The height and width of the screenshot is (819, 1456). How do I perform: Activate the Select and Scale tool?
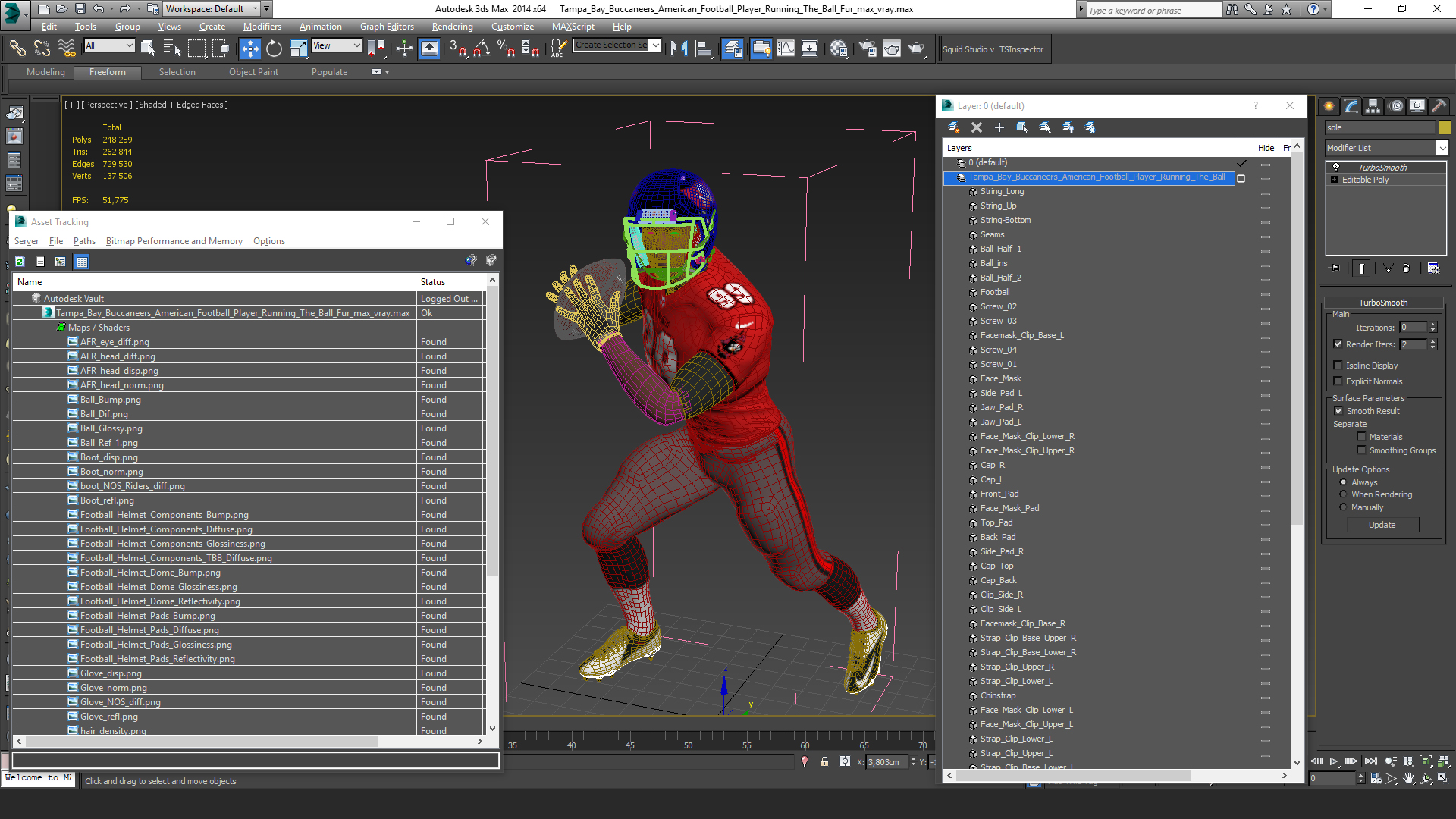click(299, 49)
